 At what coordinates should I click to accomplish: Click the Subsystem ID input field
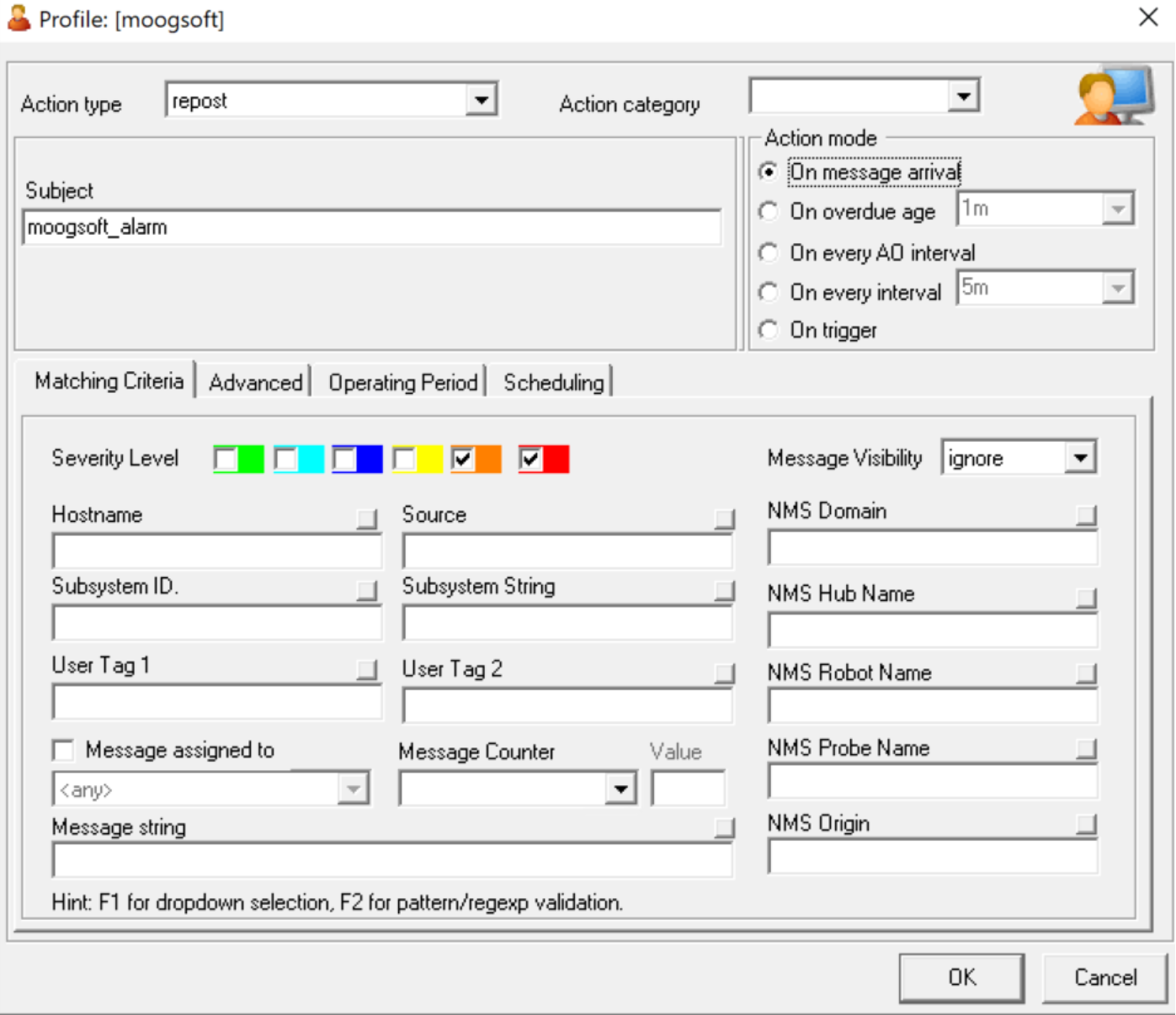[216, 623]
